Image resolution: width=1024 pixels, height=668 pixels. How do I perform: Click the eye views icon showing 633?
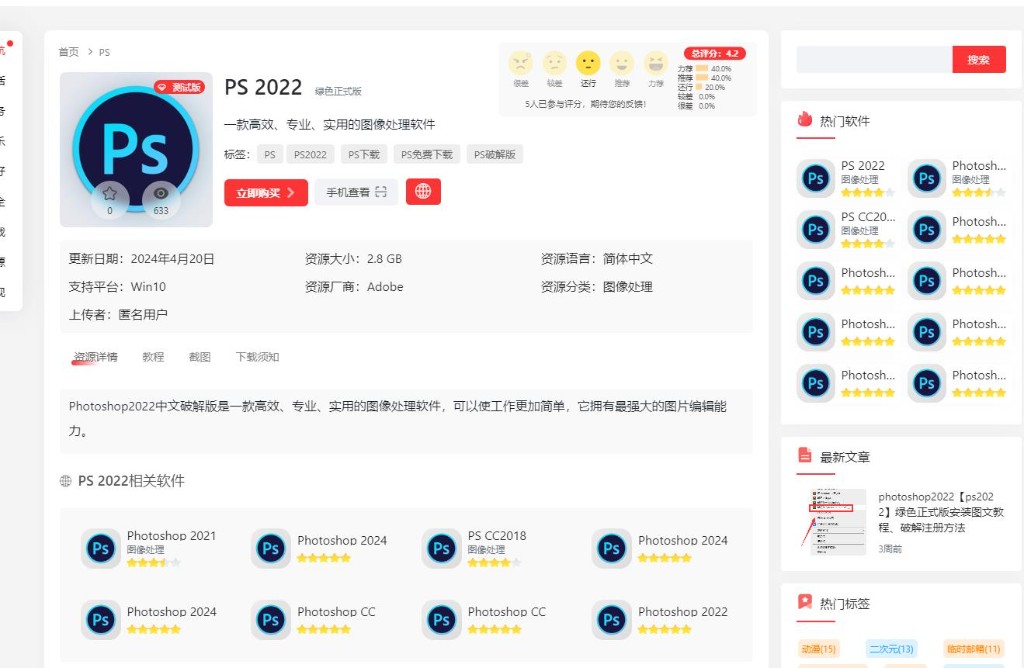(161, 193)
